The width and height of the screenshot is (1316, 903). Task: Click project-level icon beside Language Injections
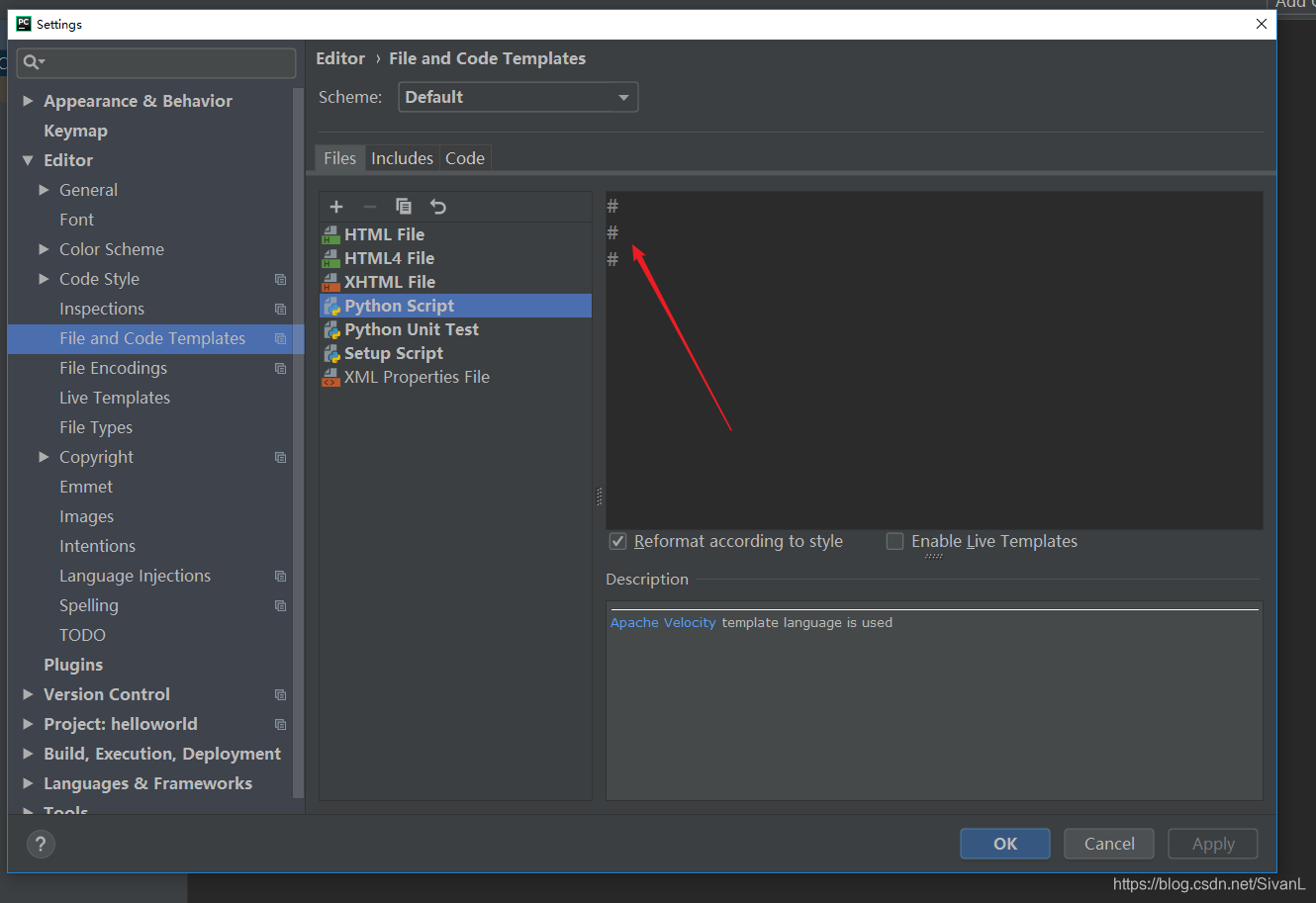tap(280, 577)
